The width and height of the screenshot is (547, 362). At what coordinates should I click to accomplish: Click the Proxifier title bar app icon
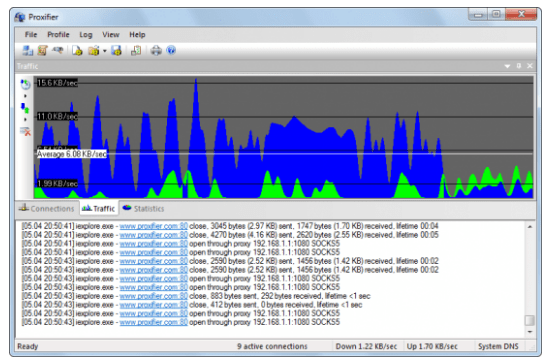coord(20,17)
